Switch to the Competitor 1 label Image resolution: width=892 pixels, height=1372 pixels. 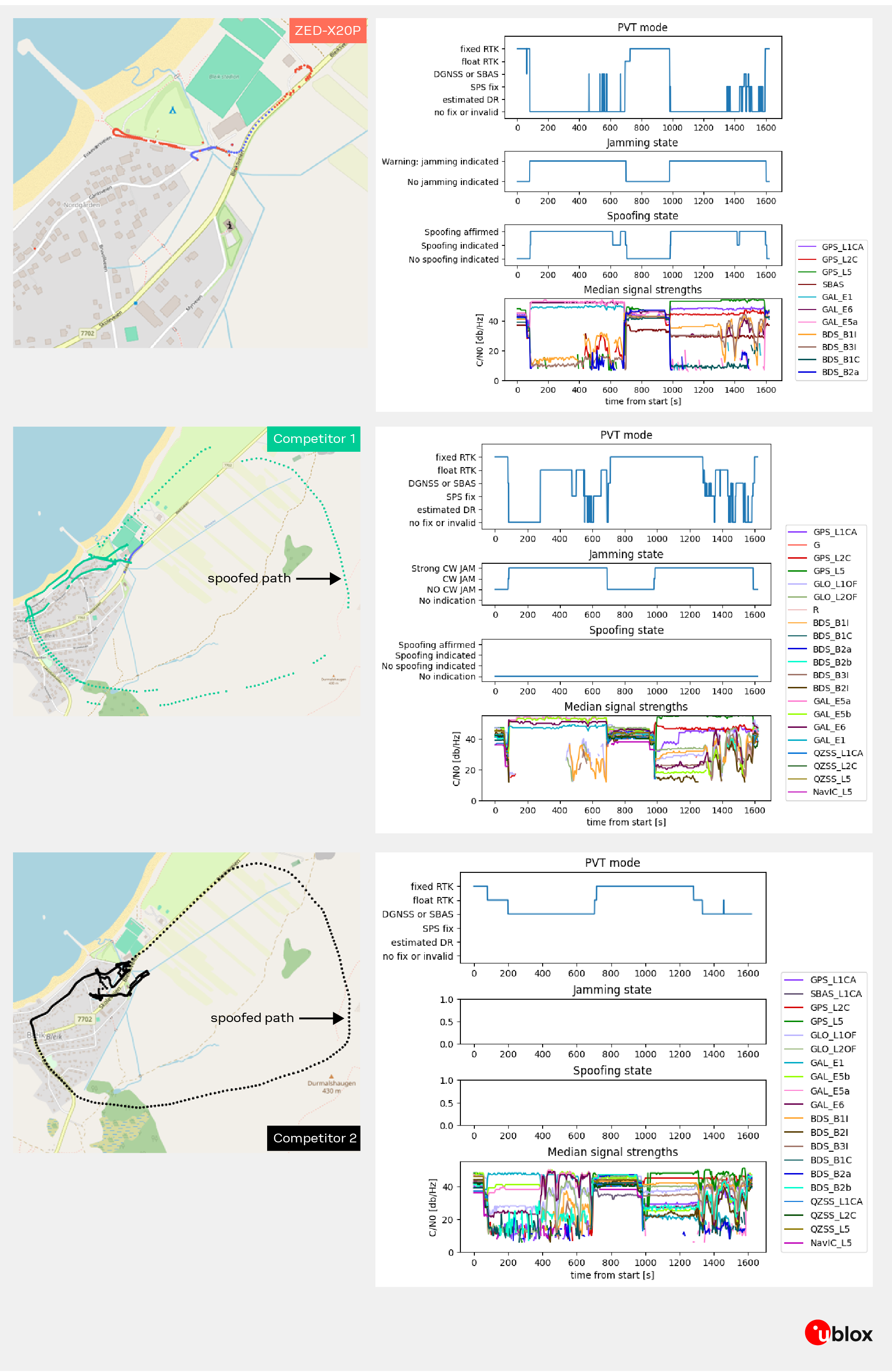click(x=314, y=439)
